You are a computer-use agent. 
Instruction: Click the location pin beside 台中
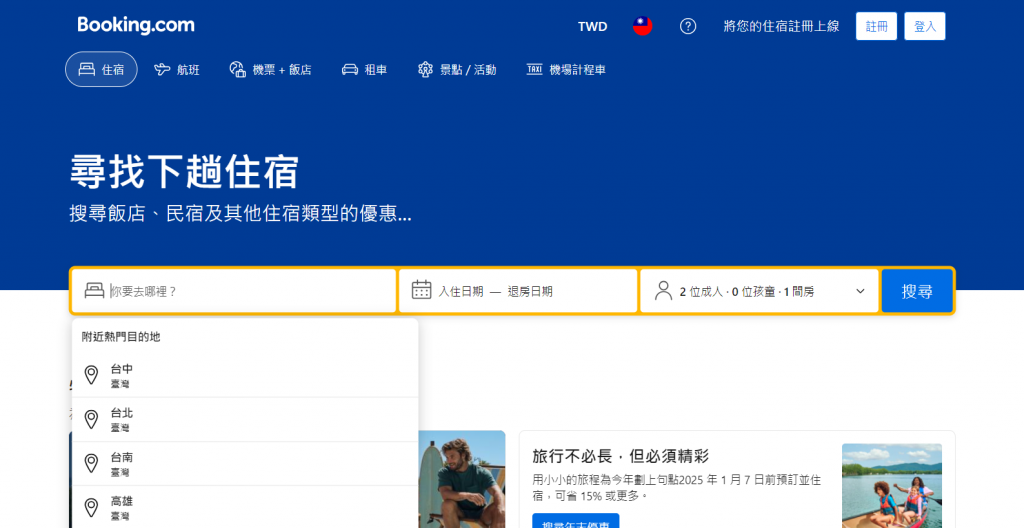click(x=91, y=375)
